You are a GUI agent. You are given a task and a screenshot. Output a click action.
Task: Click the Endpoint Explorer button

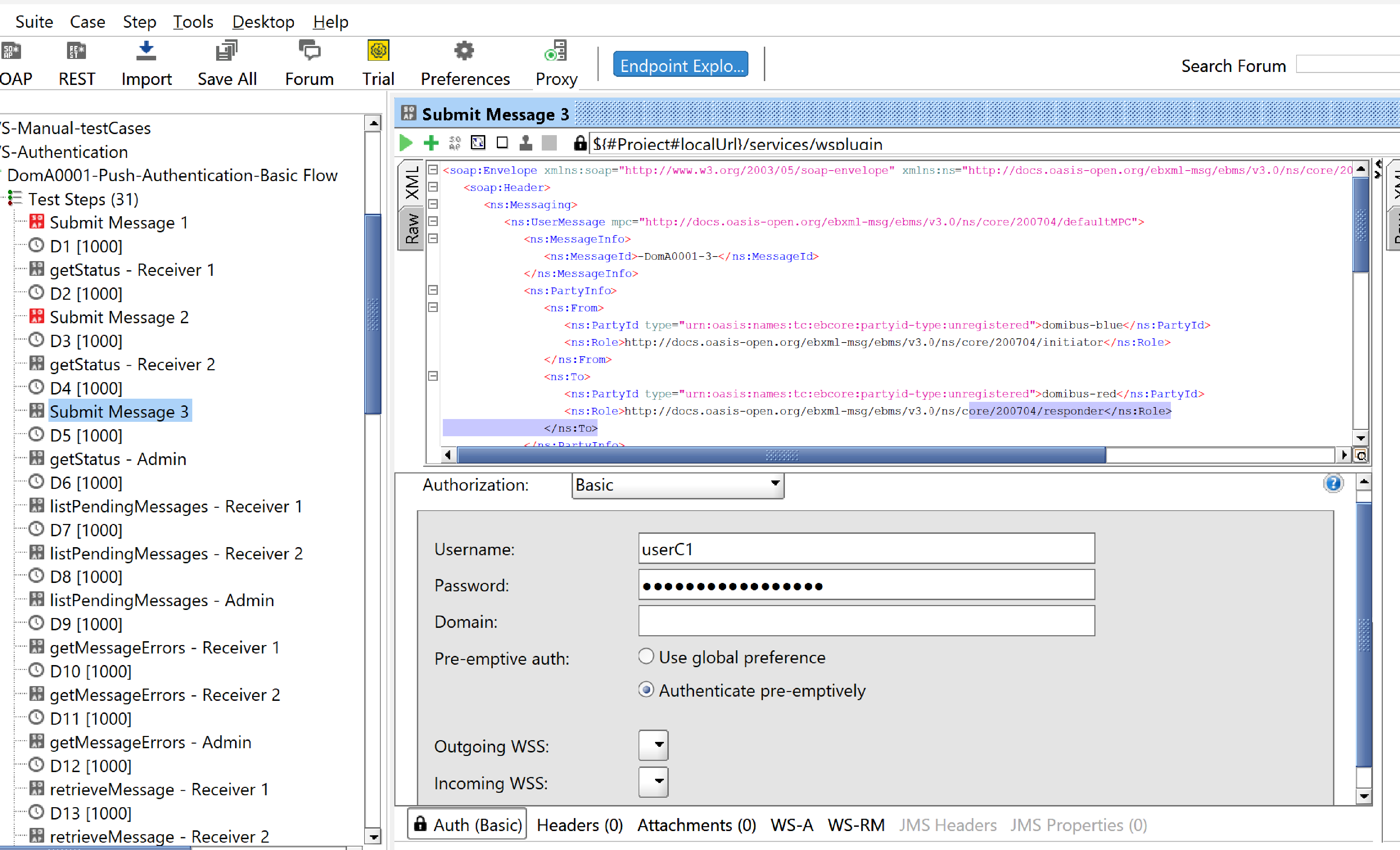point(681,64)
